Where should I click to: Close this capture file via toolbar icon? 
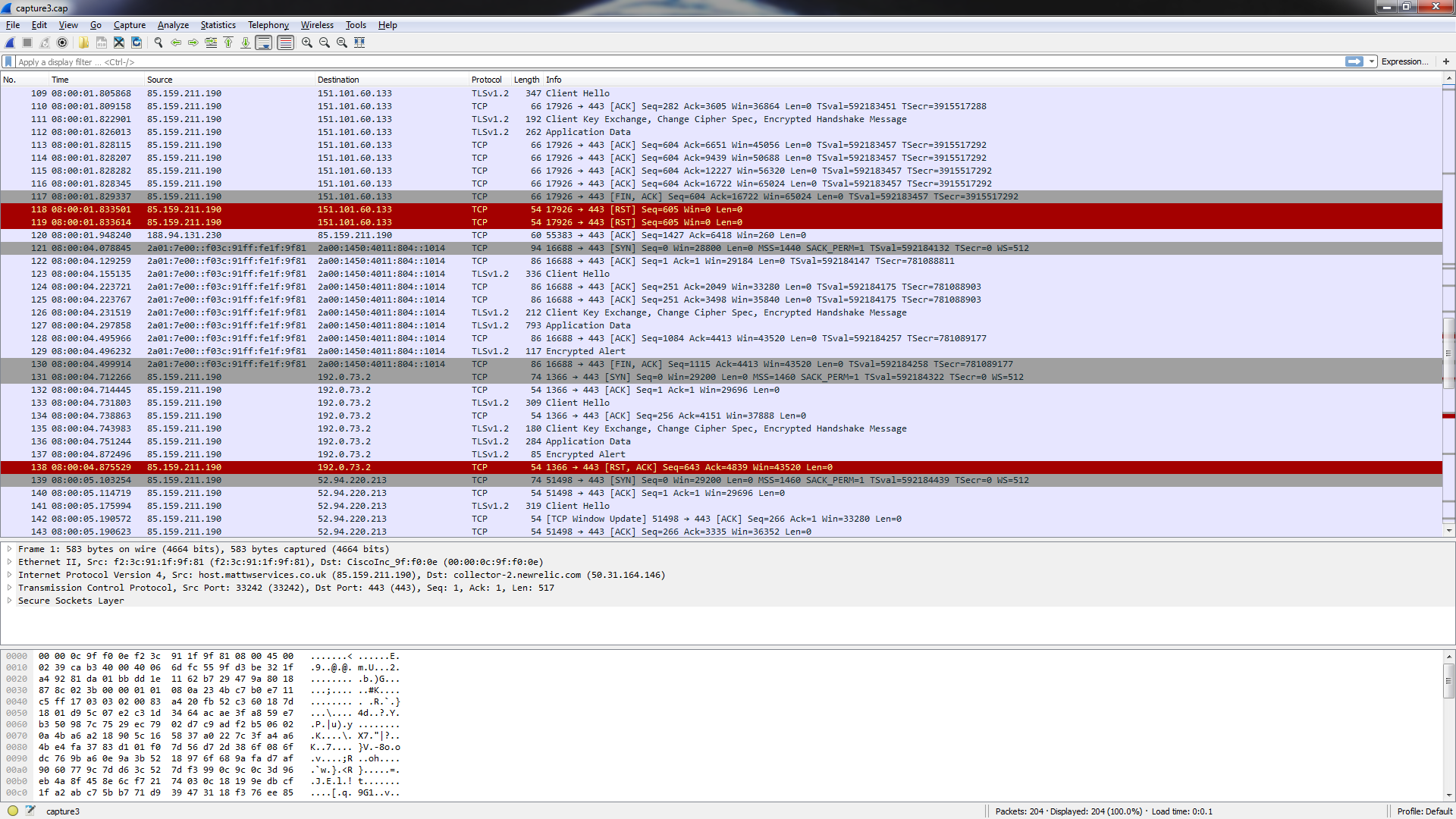tap(119, 42)
